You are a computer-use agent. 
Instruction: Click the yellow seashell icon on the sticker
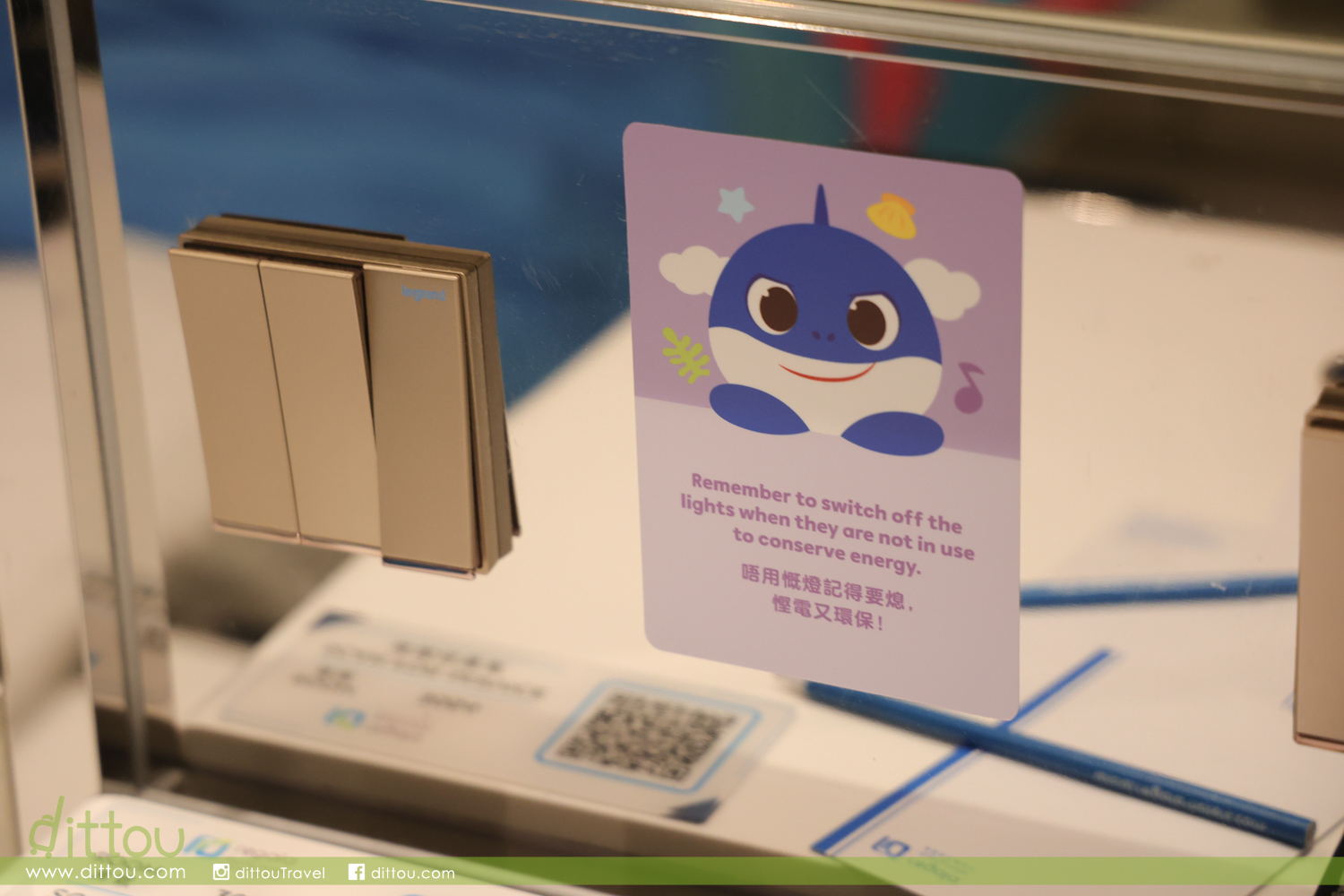[x=892, y=216]
